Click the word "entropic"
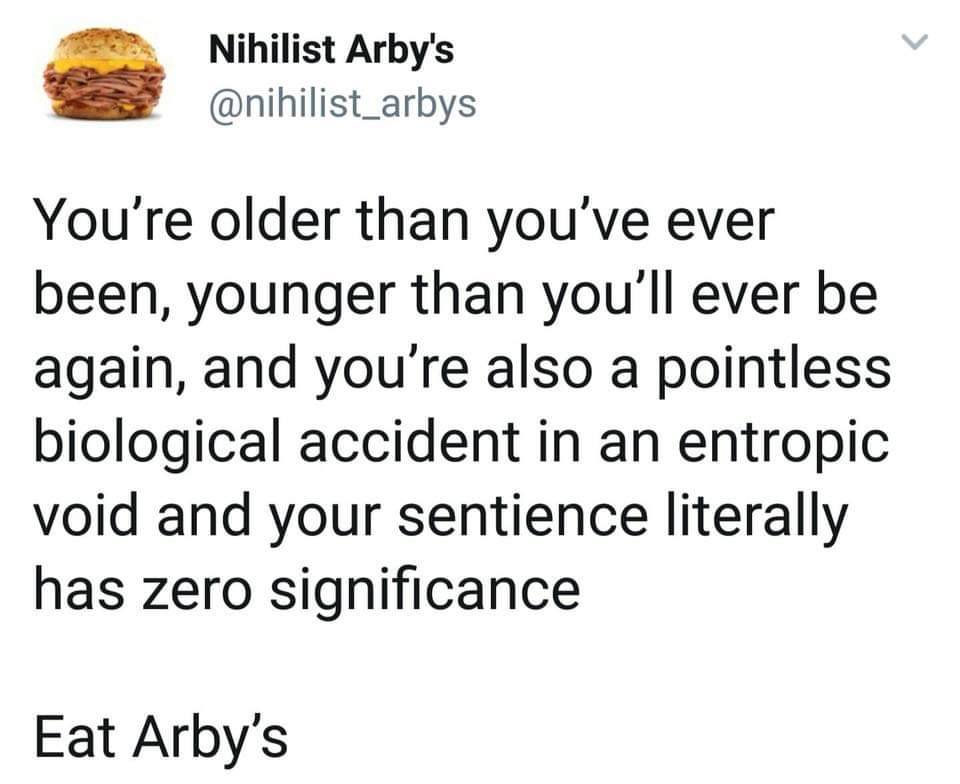The width and height of the screenshot is (960, 784). pyautogui.click(x=778, y=441)
